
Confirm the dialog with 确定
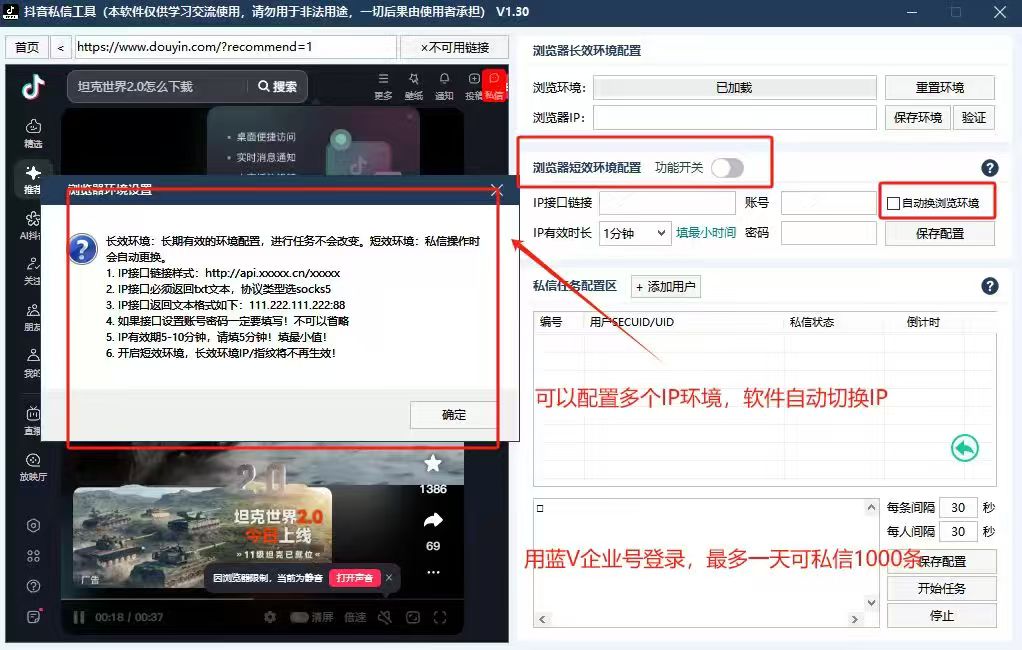point(454,415)
